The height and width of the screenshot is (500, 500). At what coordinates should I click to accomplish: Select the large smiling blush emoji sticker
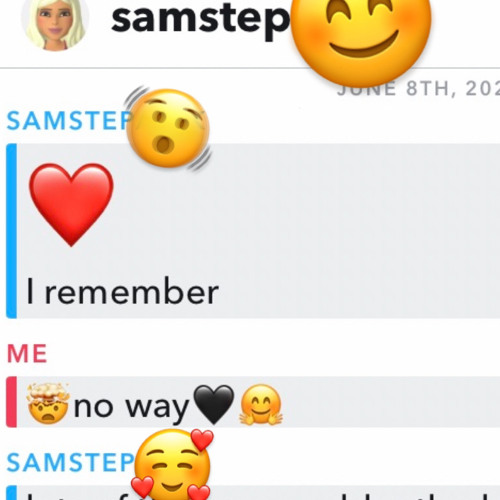pyautogui.click(x=361, y=38)
